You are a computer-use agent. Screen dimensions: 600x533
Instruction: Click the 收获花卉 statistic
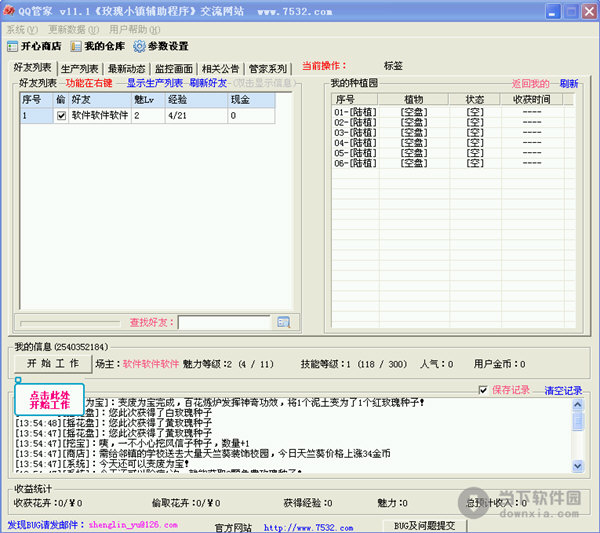[x=48, y=503]
